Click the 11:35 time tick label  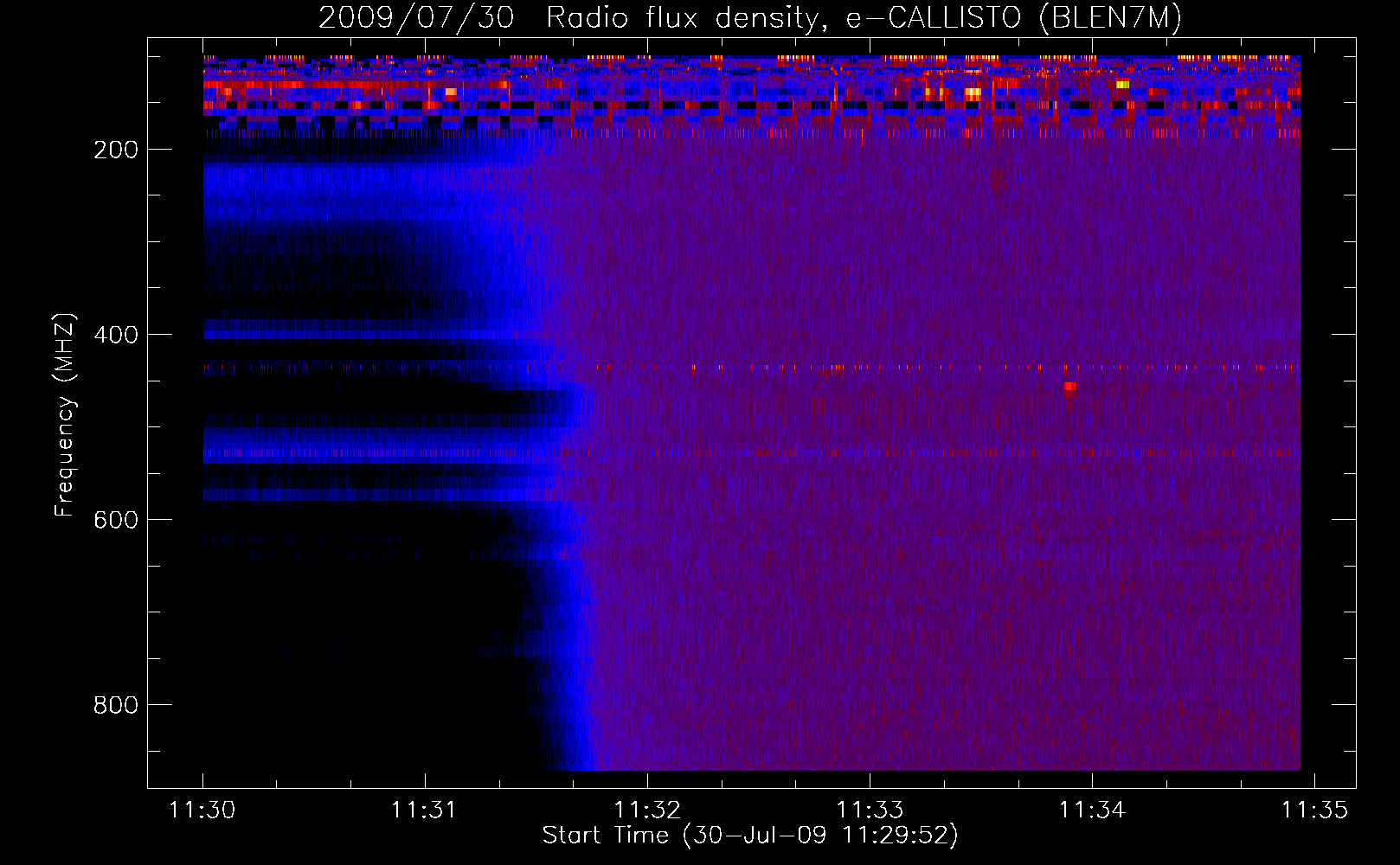pos(1314,810)
